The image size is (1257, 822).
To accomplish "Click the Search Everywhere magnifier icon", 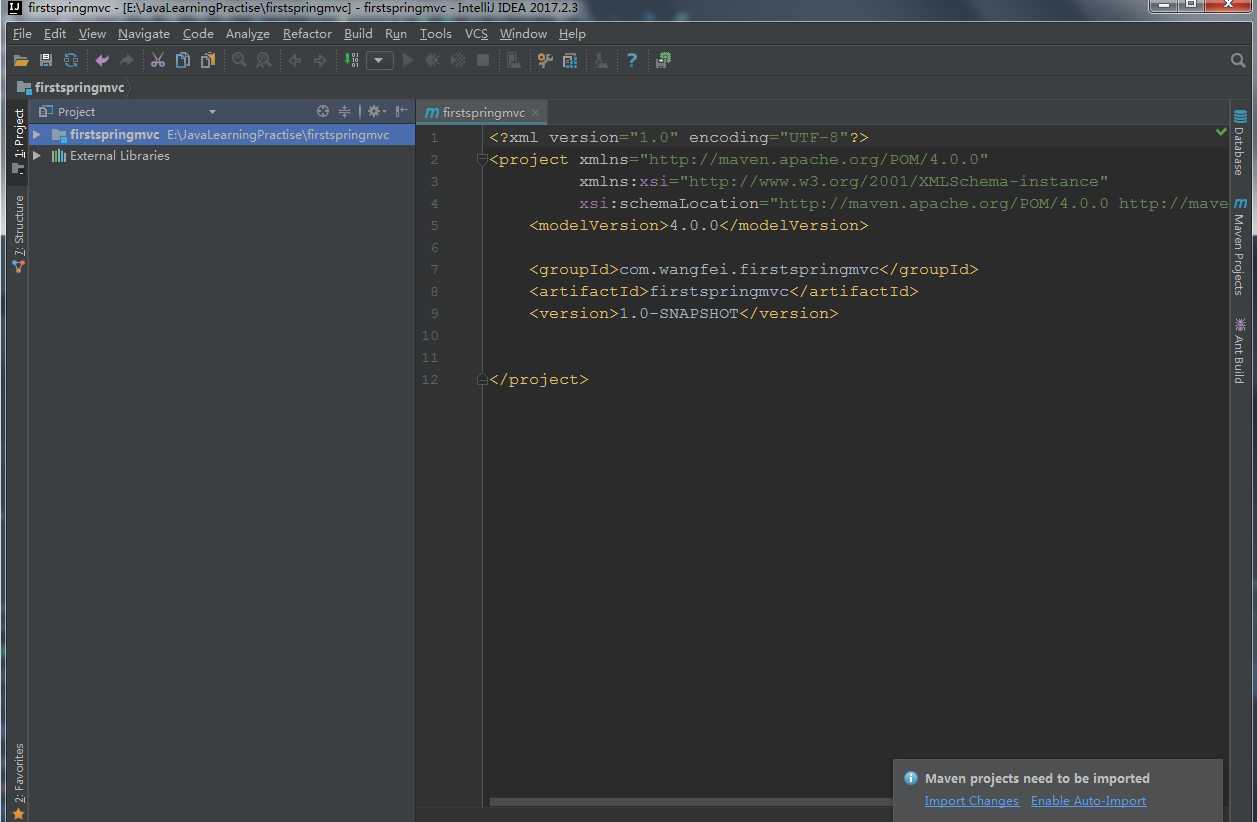I will 1238,60.
